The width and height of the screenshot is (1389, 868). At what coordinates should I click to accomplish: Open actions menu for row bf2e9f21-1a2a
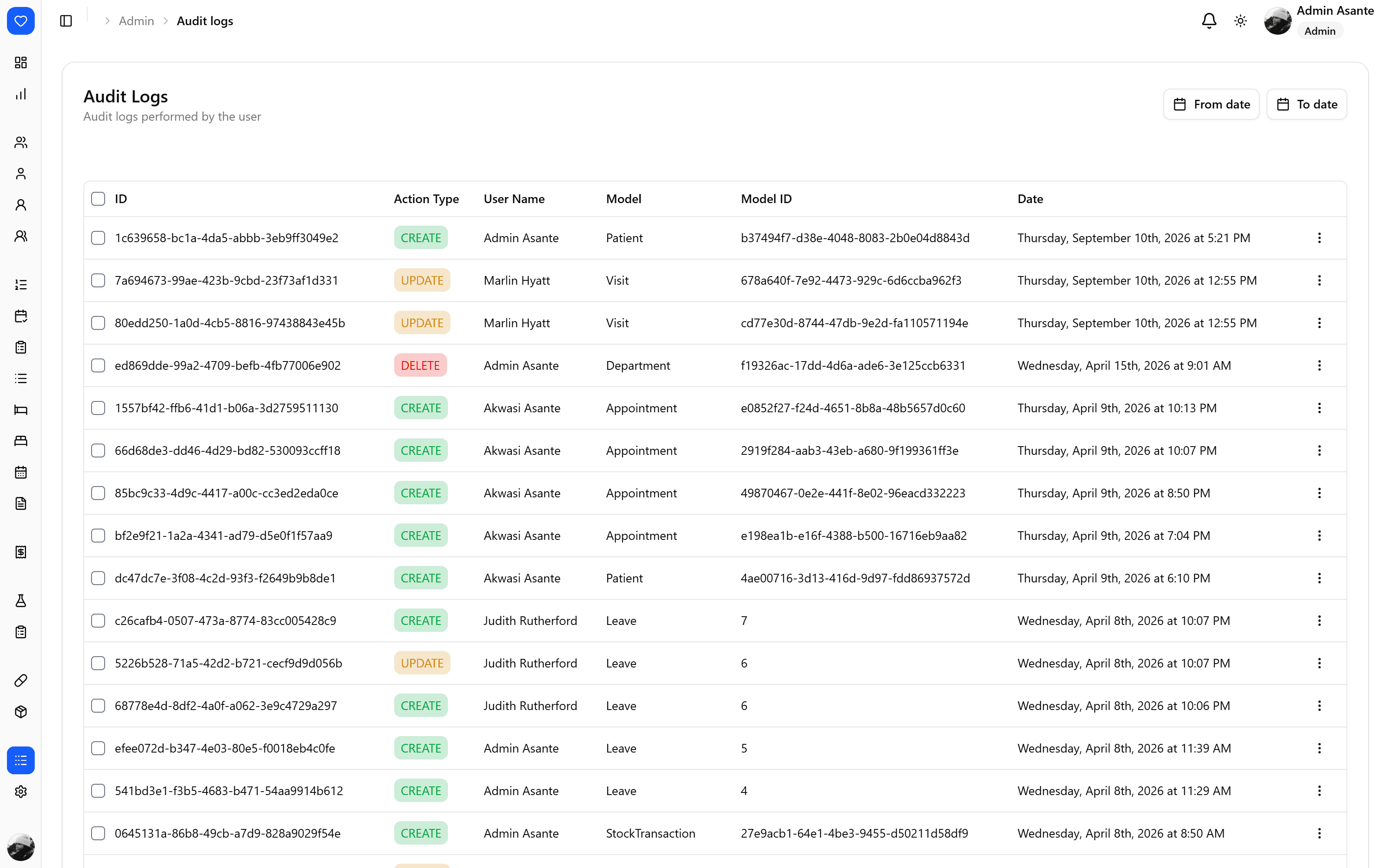click(1319, 536)
